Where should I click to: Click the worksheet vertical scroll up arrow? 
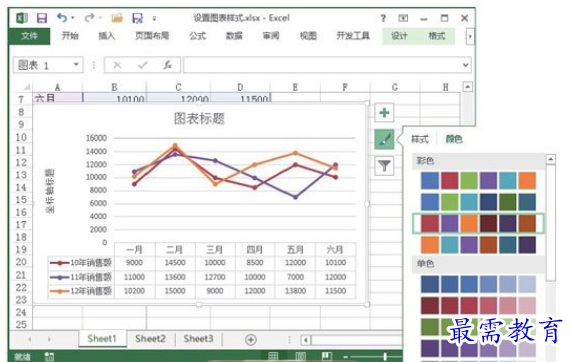pos(468,87)
